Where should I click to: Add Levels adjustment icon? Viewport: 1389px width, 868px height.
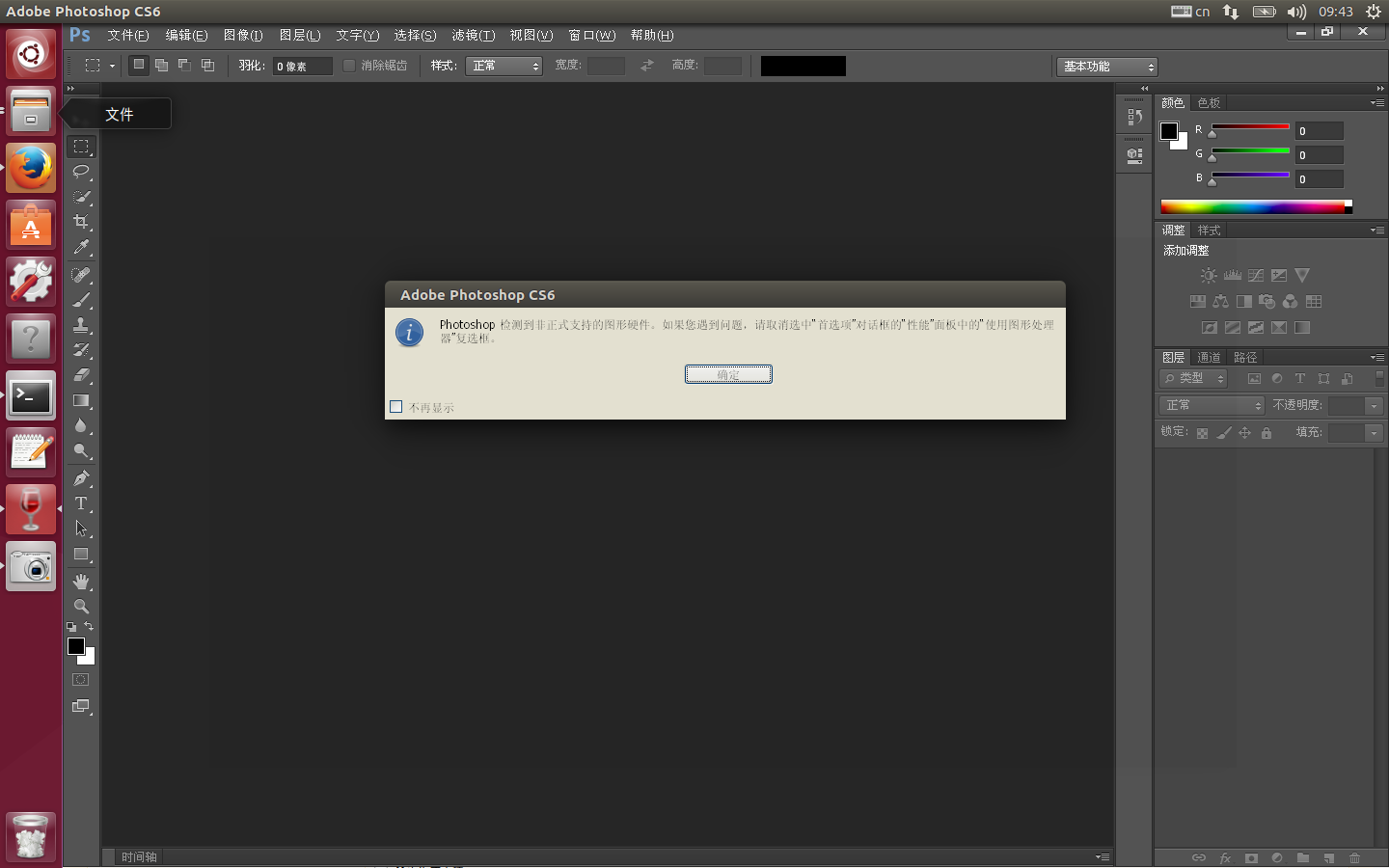(1233, 276)
